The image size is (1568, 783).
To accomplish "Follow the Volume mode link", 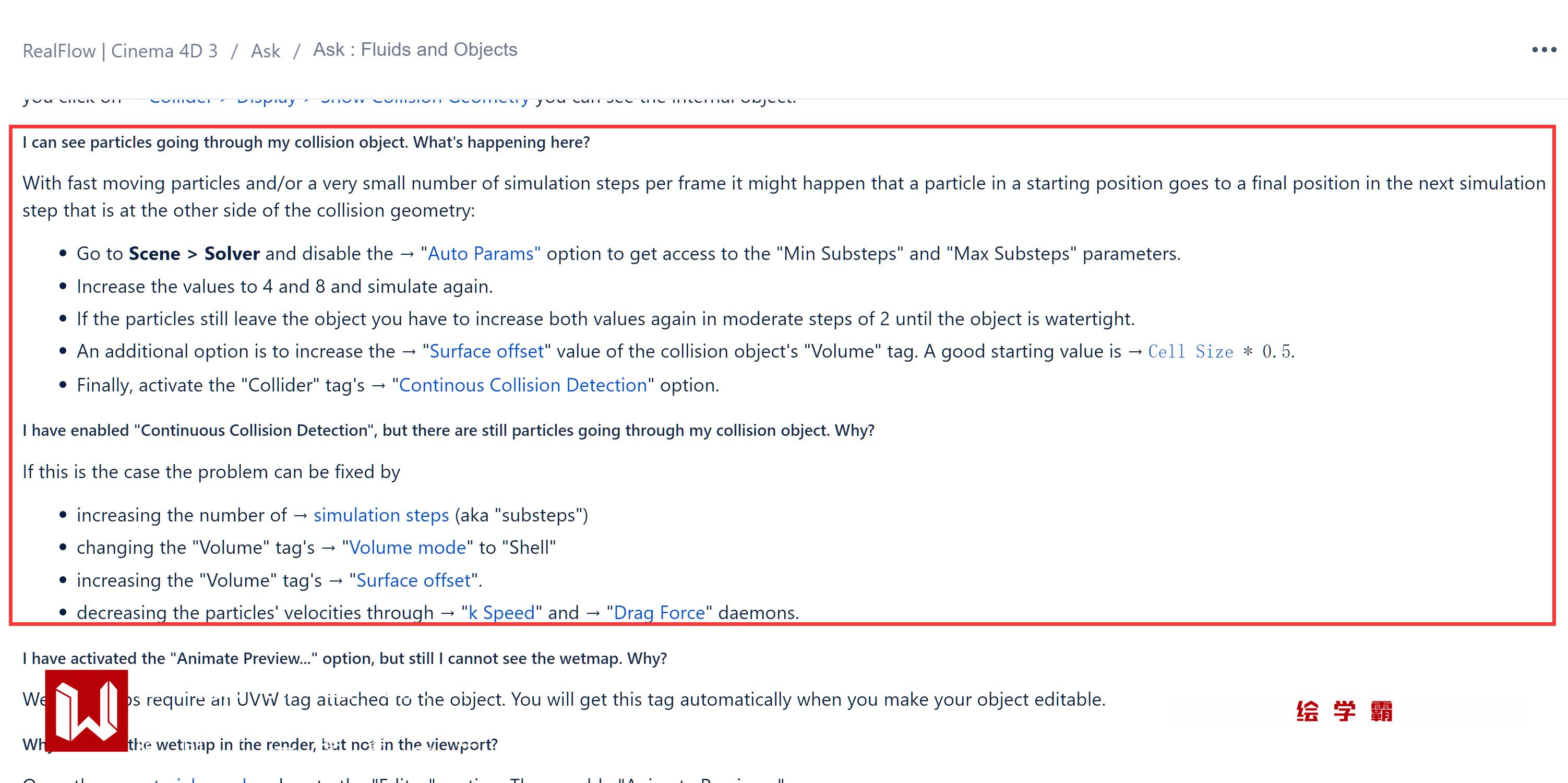I will 407,548.
